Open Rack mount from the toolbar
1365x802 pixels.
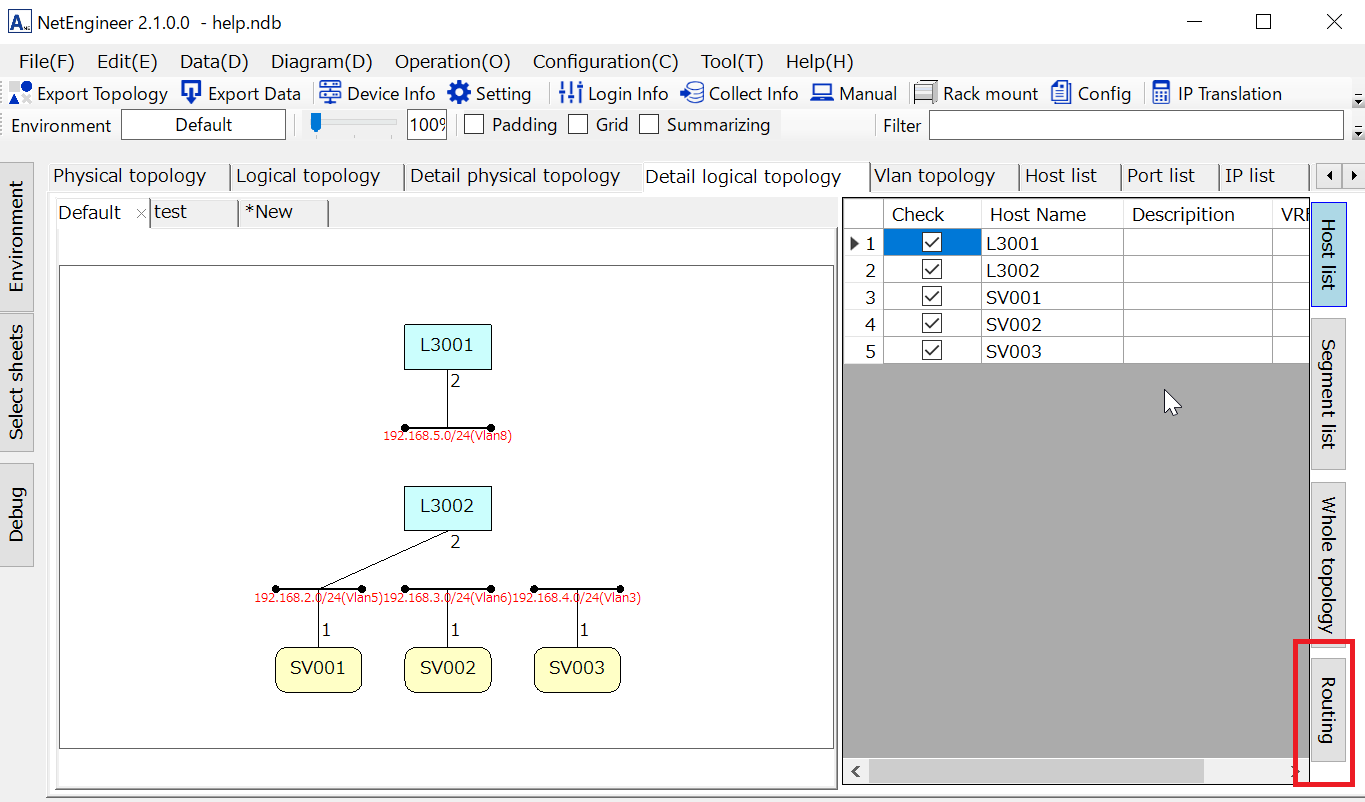926,93
